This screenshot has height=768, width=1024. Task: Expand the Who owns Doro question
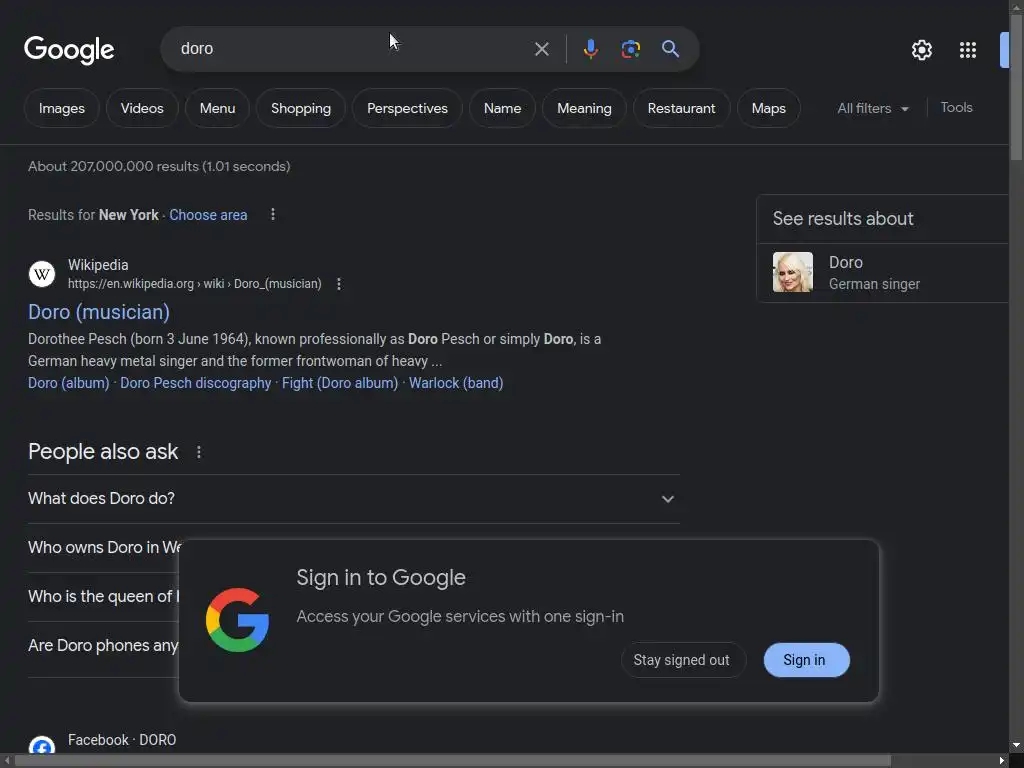(104, 548)
